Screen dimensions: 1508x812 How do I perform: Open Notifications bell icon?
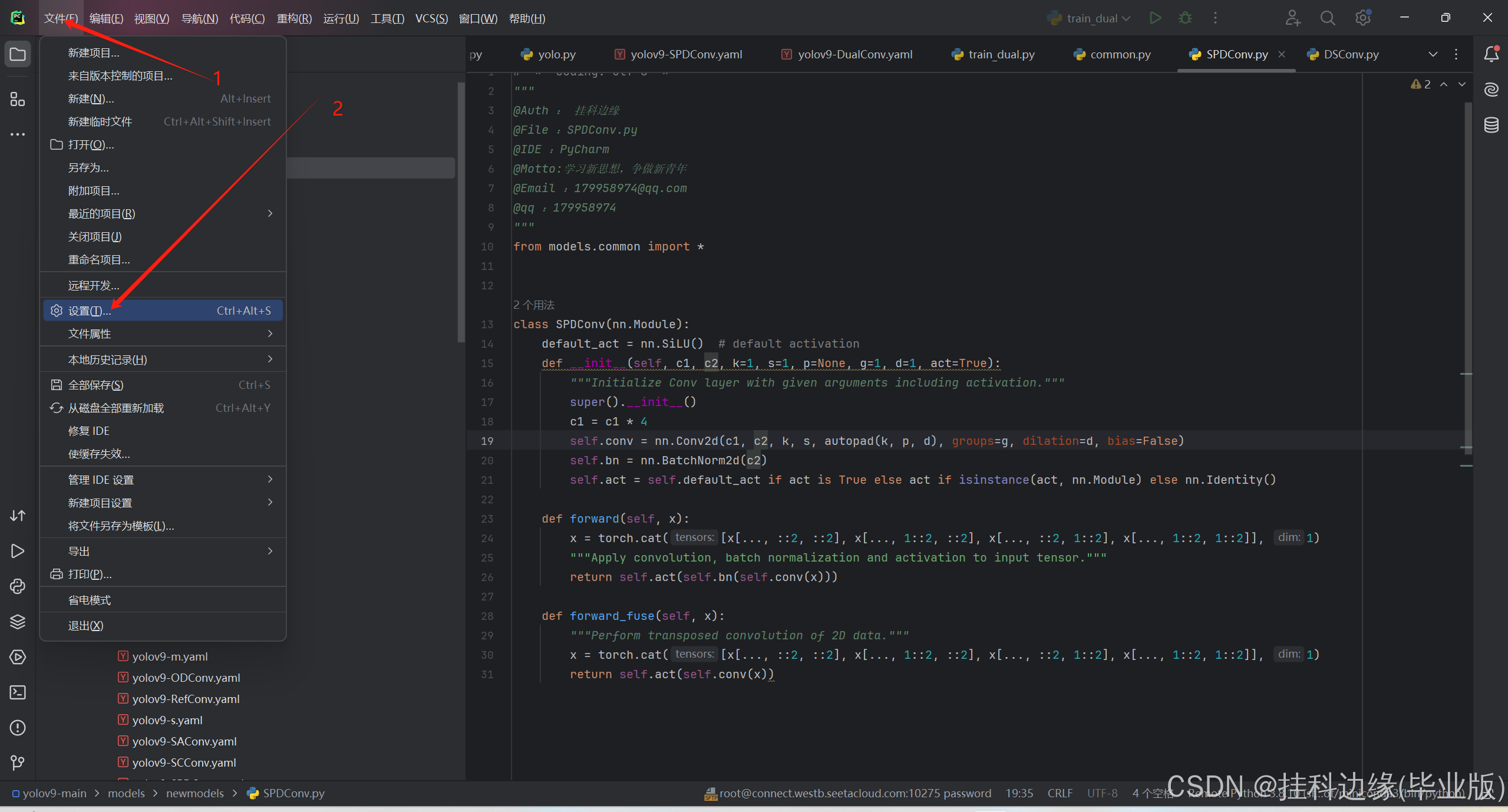tap(1491, 54)
